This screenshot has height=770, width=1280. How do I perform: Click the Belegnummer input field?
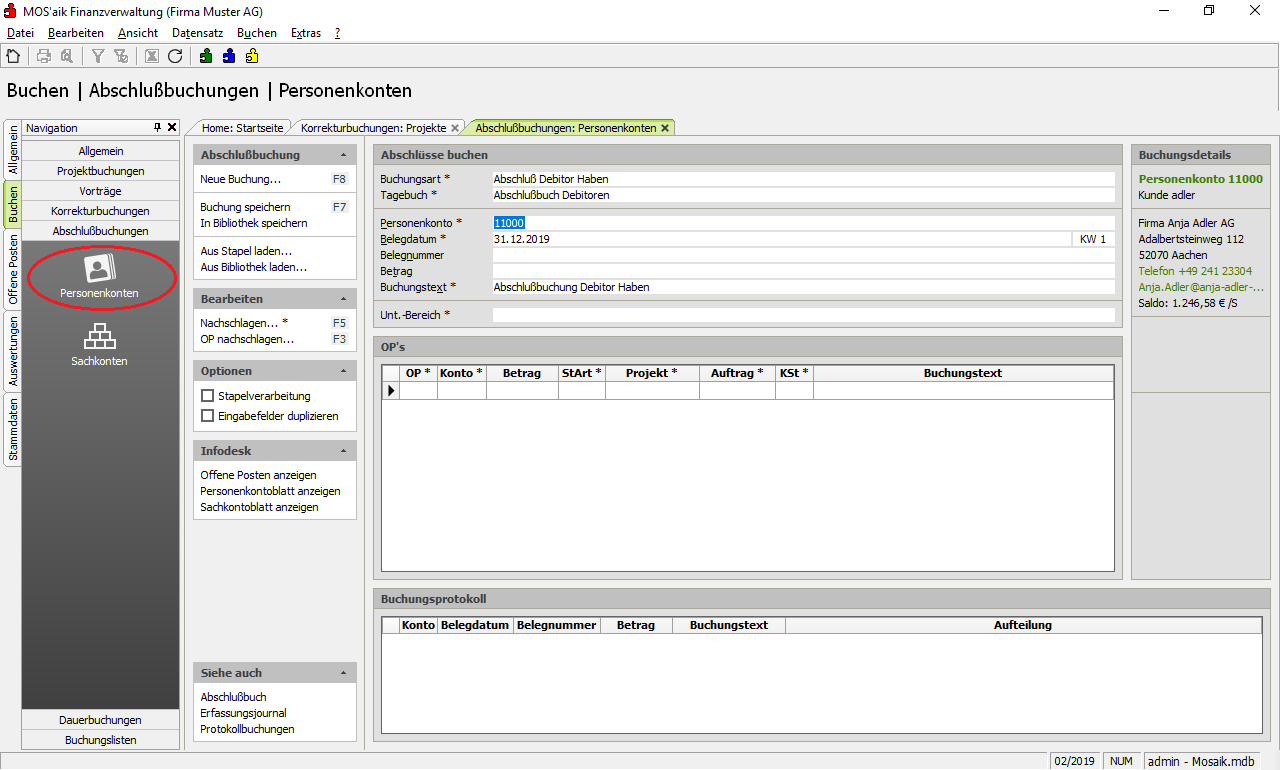point(802,255)
